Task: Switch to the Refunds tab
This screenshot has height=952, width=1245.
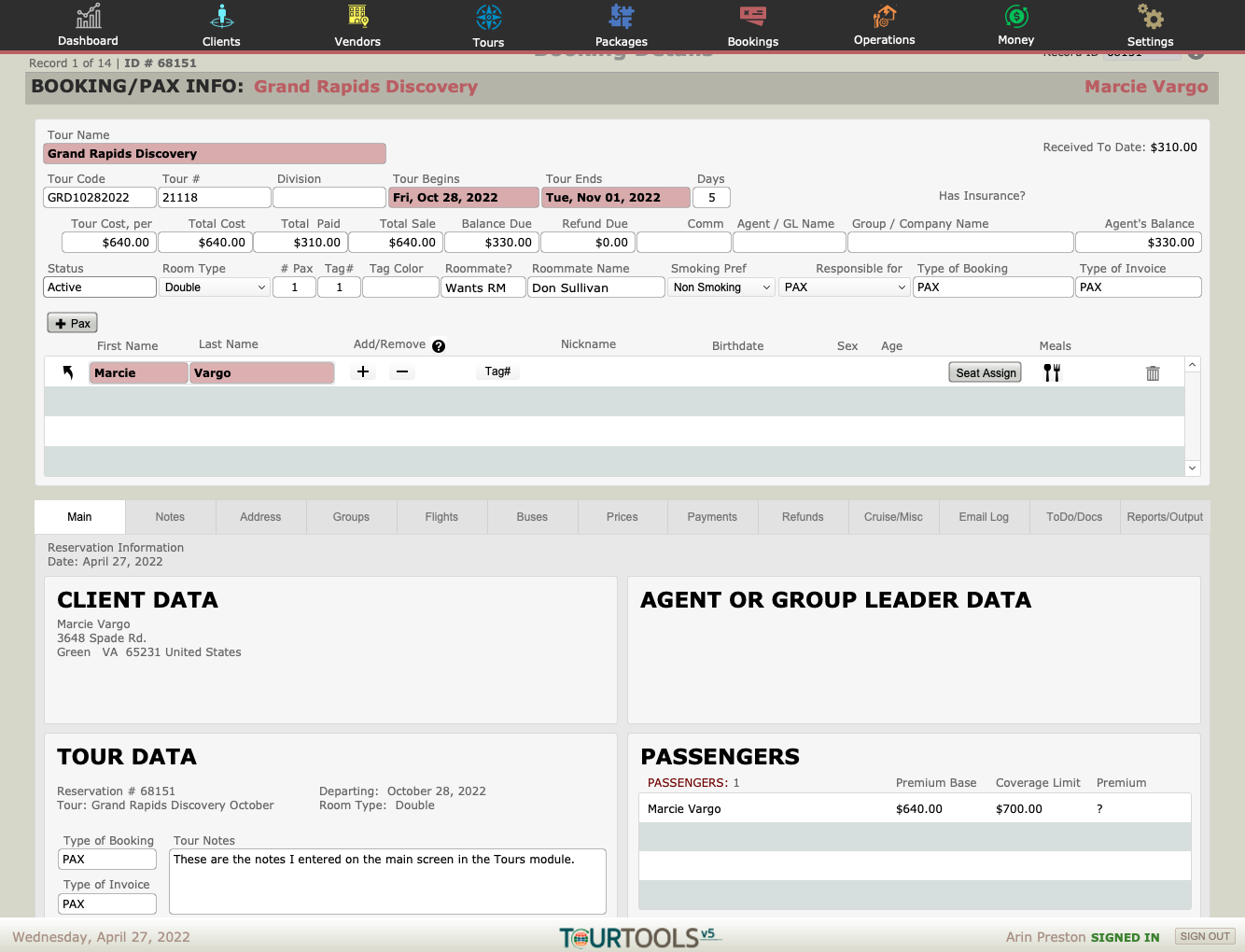Action: pyautogui.click(x=803, y=517)
